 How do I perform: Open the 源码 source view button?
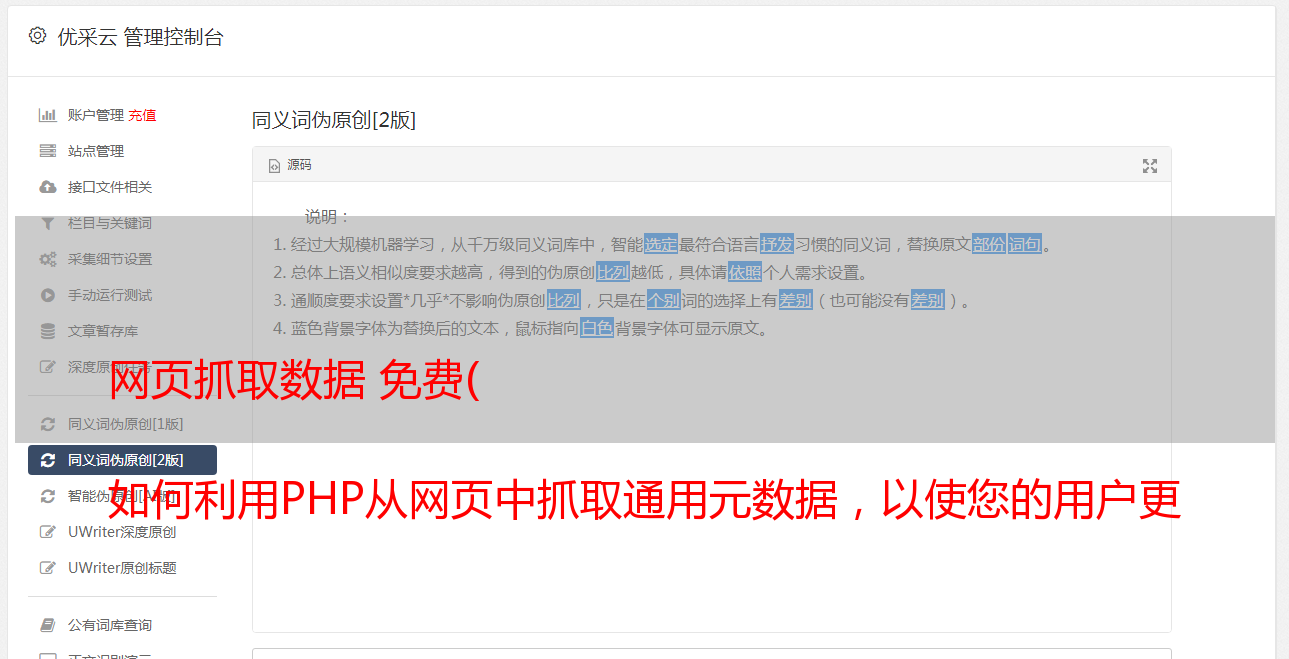point(290,165)
